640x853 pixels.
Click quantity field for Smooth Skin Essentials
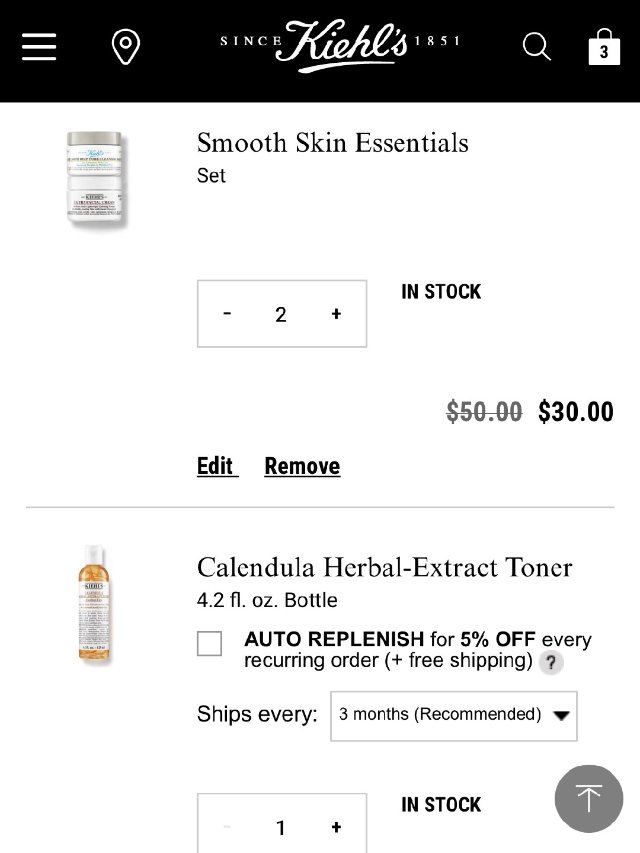(x=281, y=314)
